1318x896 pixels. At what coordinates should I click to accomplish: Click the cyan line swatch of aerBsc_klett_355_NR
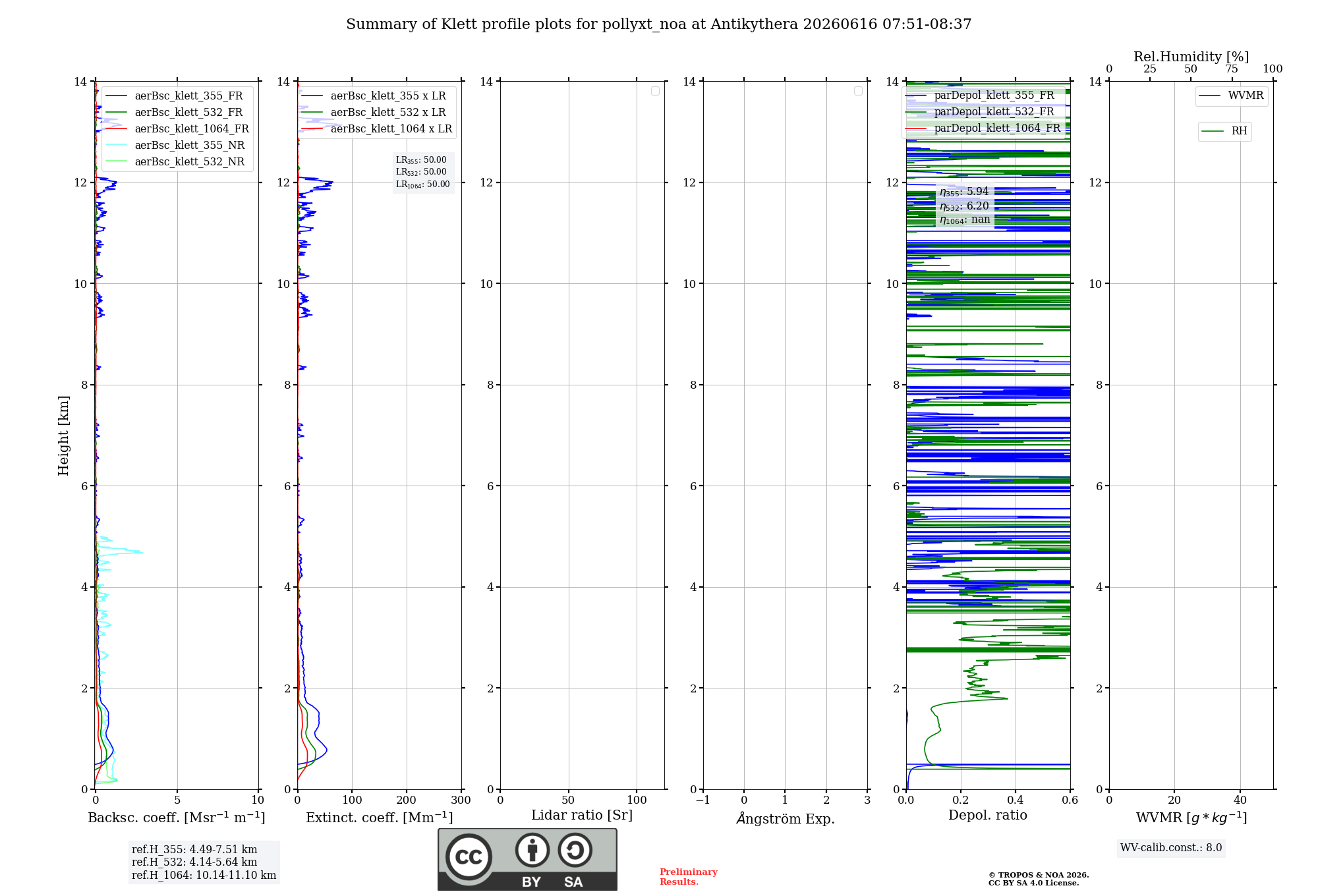click(x=116, y=146)
